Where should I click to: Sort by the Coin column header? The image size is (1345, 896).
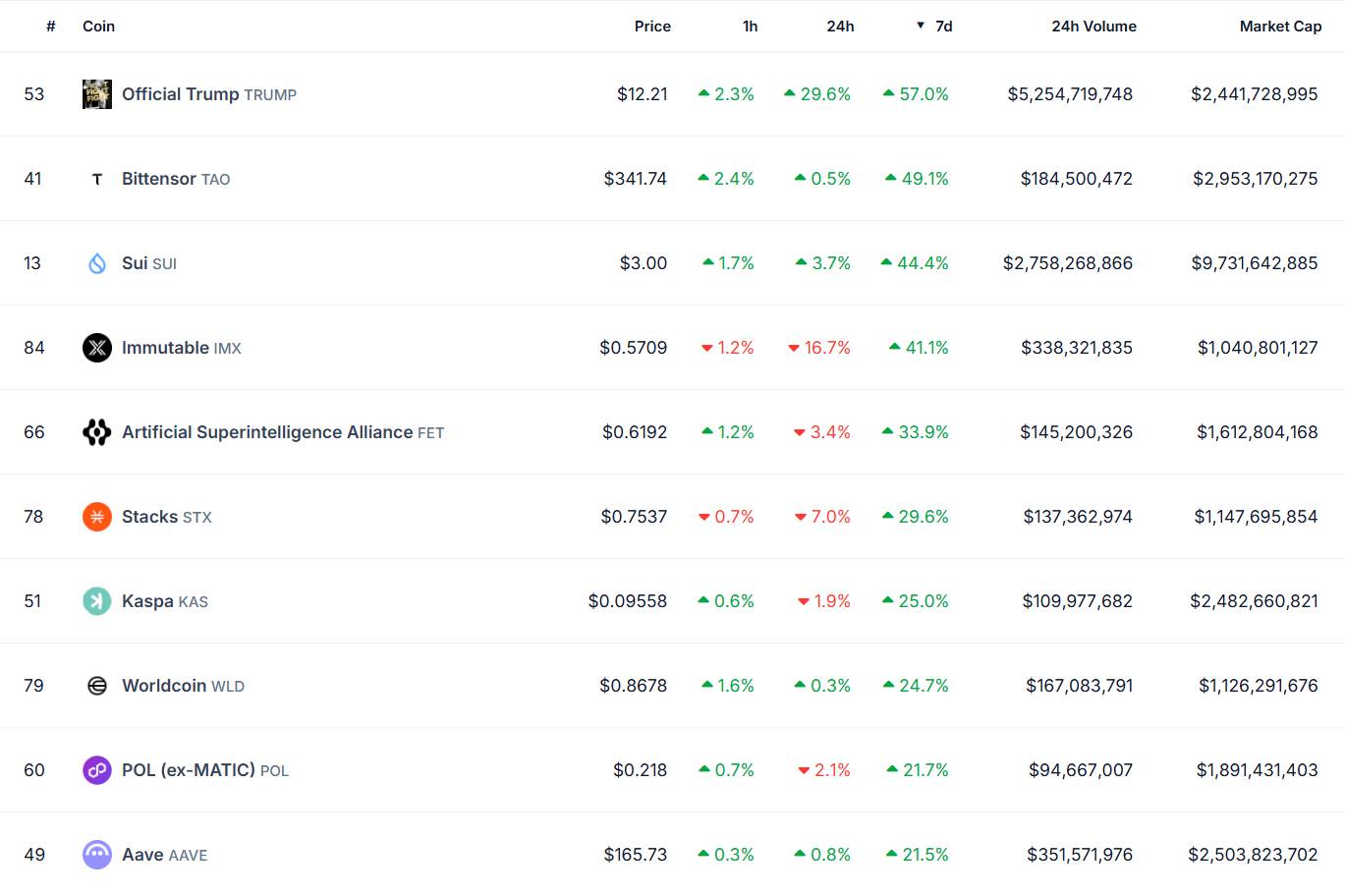98,27
